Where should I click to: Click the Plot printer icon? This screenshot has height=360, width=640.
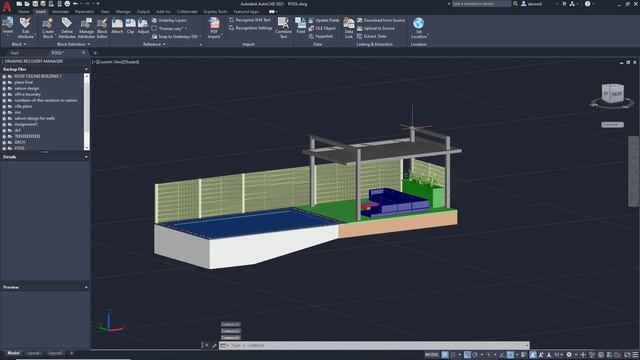point(67,4)
